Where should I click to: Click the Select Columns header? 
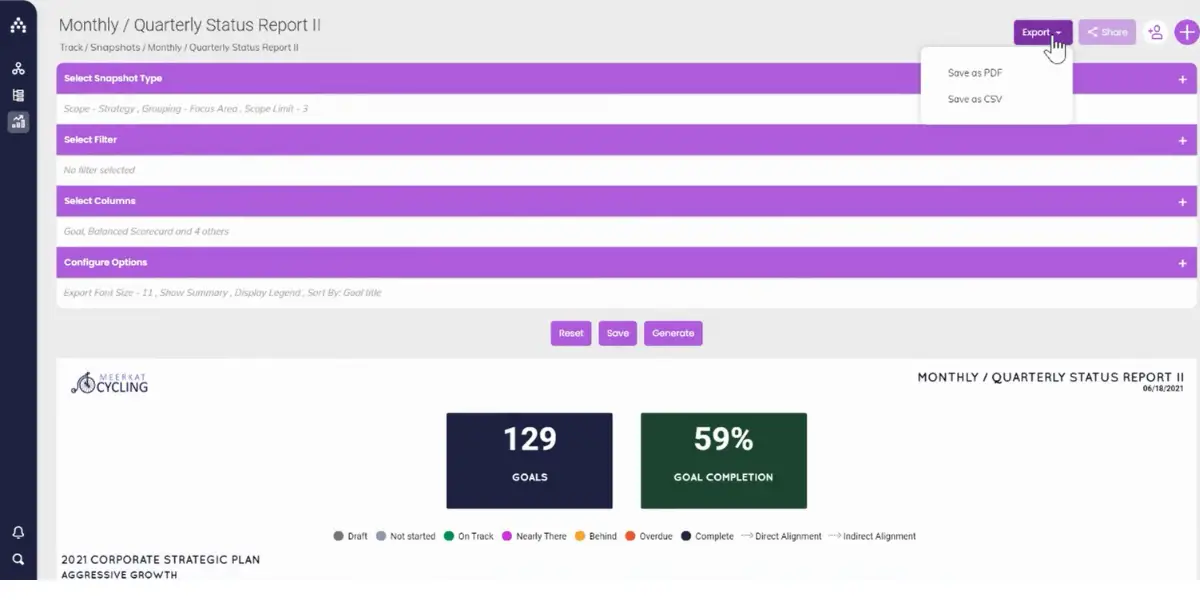626,201
